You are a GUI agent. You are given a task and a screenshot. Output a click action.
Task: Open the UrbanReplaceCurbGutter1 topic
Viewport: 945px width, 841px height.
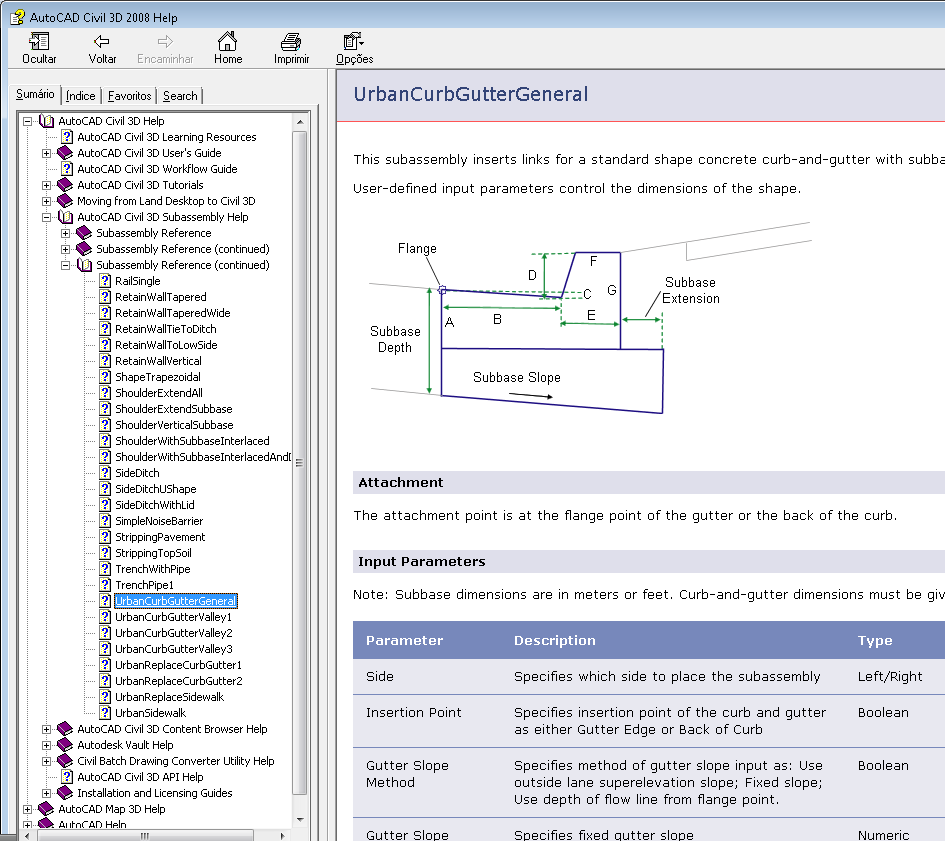[178, 664]
